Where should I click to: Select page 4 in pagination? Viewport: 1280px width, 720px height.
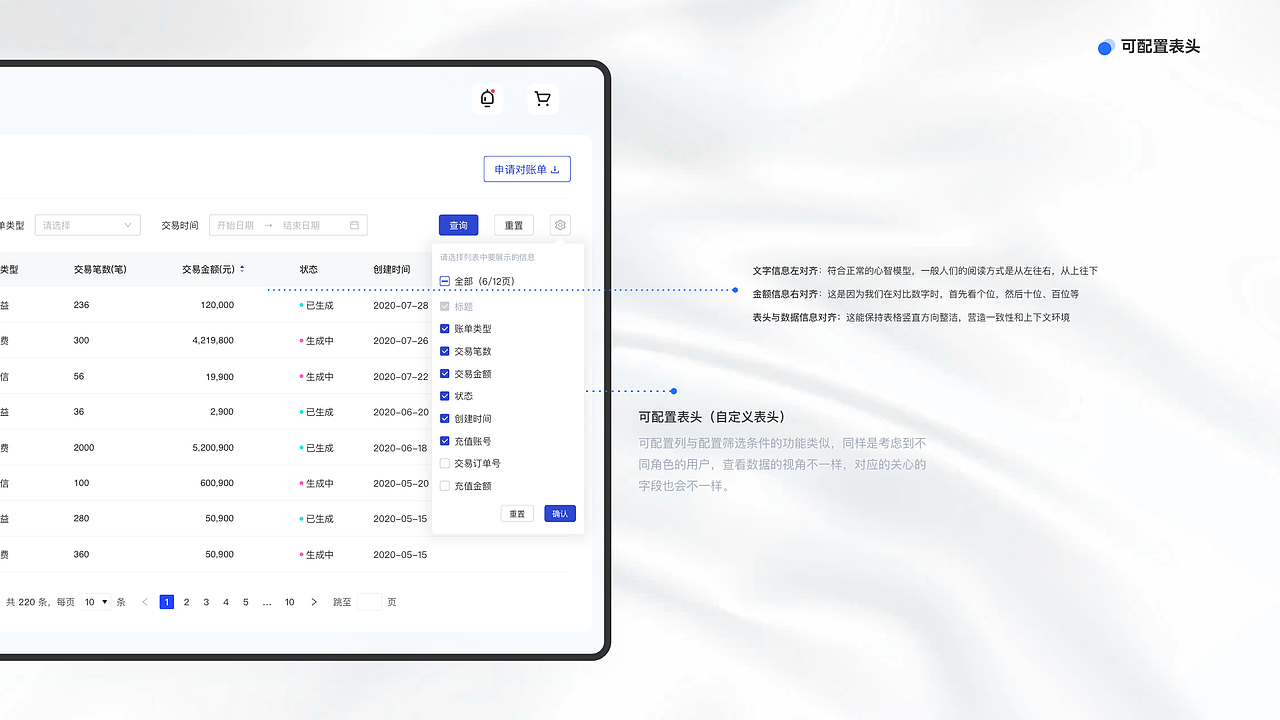pos(226,602)
